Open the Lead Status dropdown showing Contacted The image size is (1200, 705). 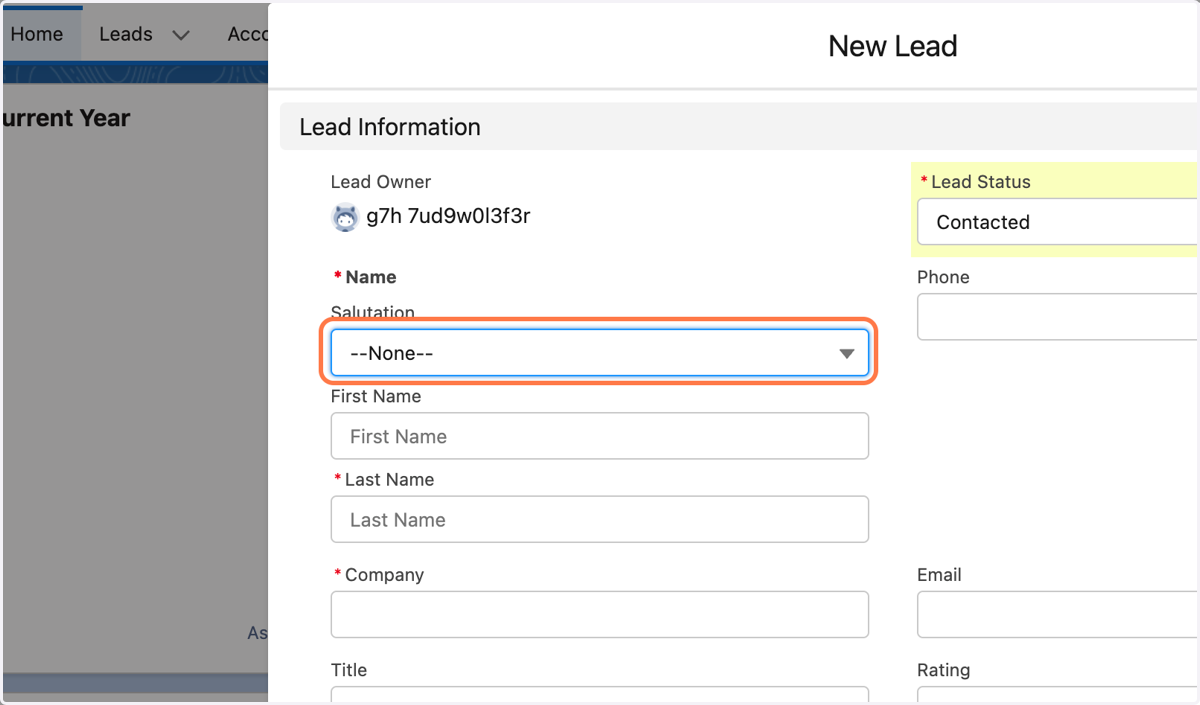1058,222
